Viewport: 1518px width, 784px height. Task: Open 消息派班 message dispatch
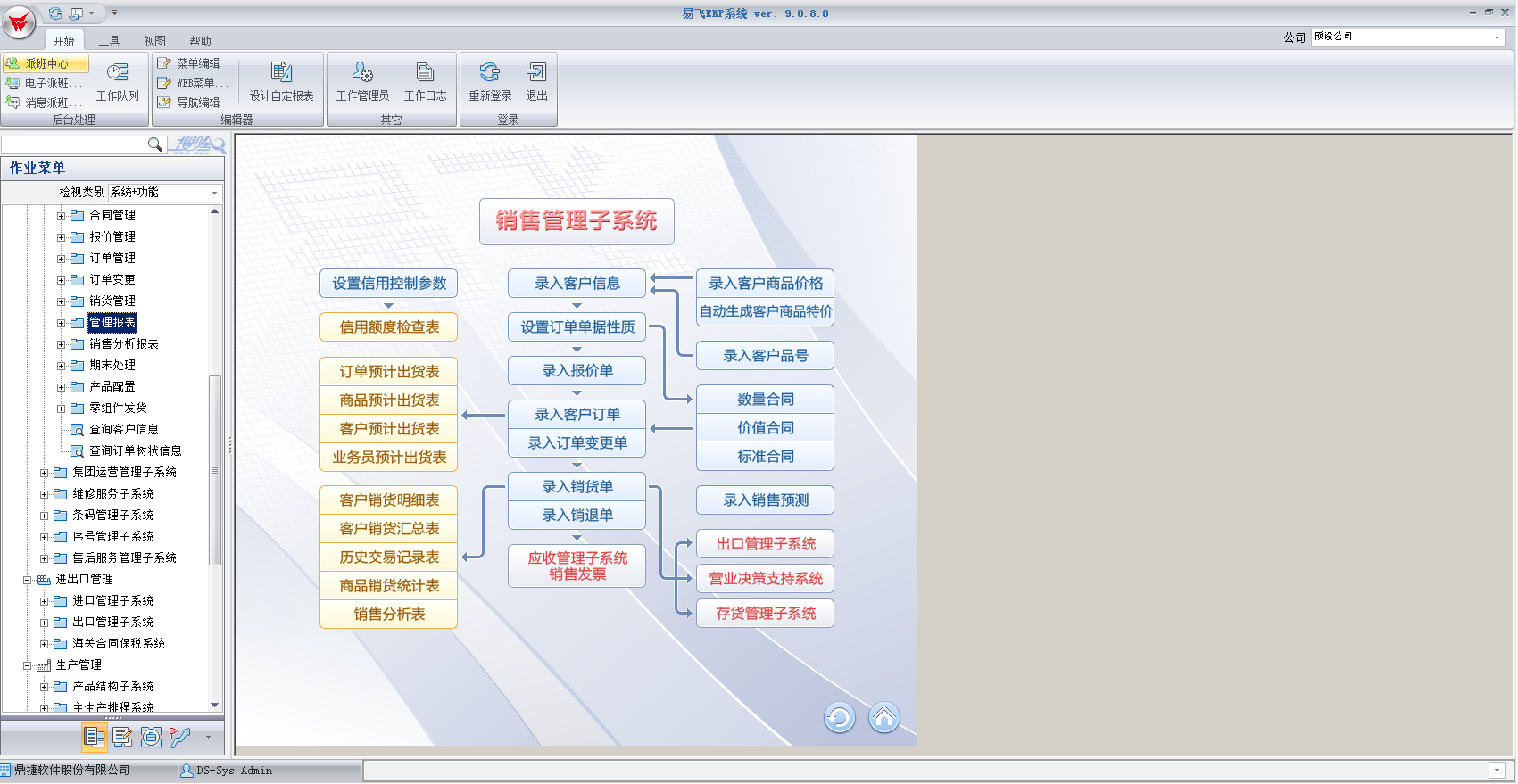pyautogui.click(x=46, y=103)
